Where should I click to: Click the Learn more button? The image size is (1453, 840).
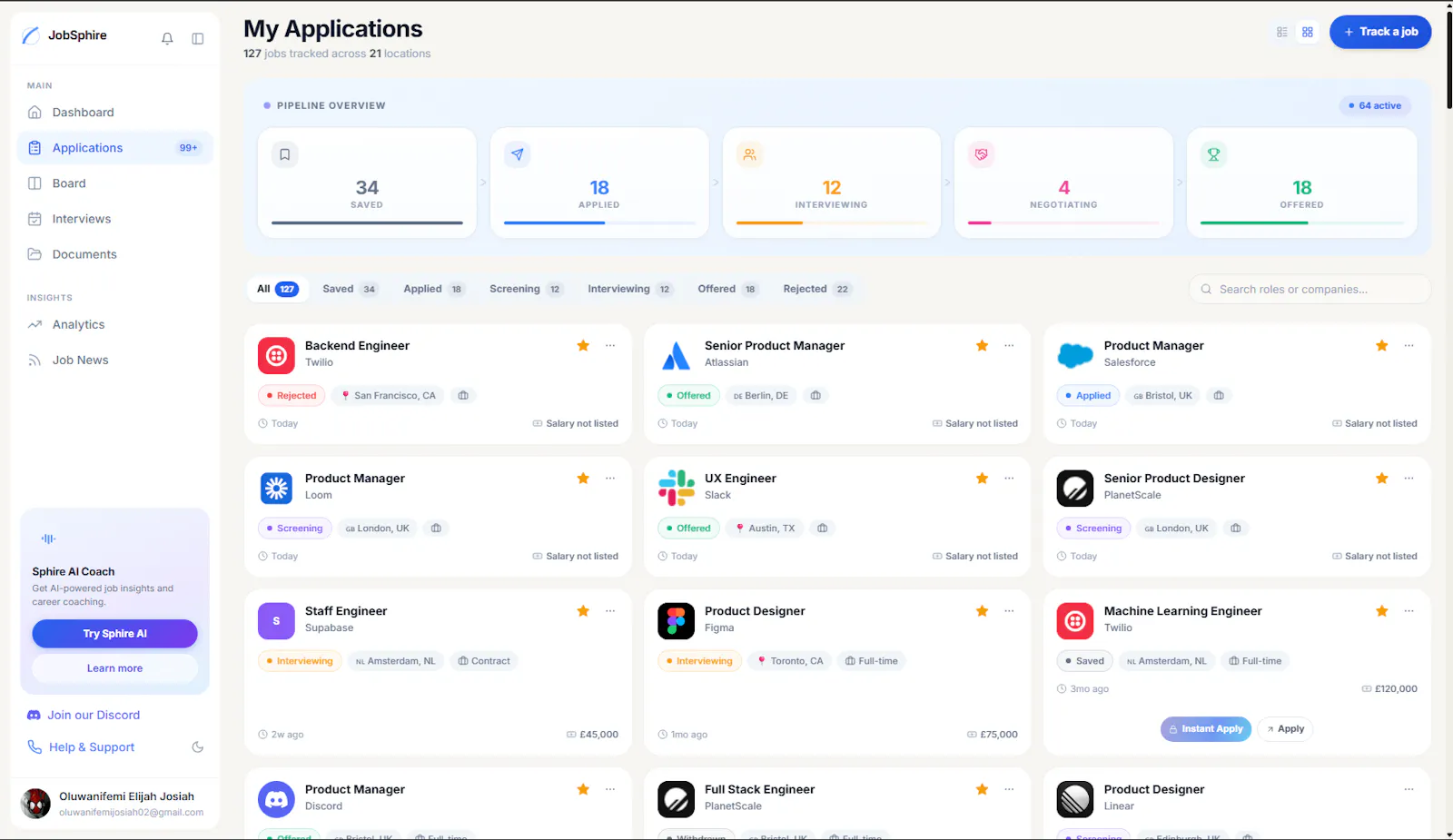point(114,668)
